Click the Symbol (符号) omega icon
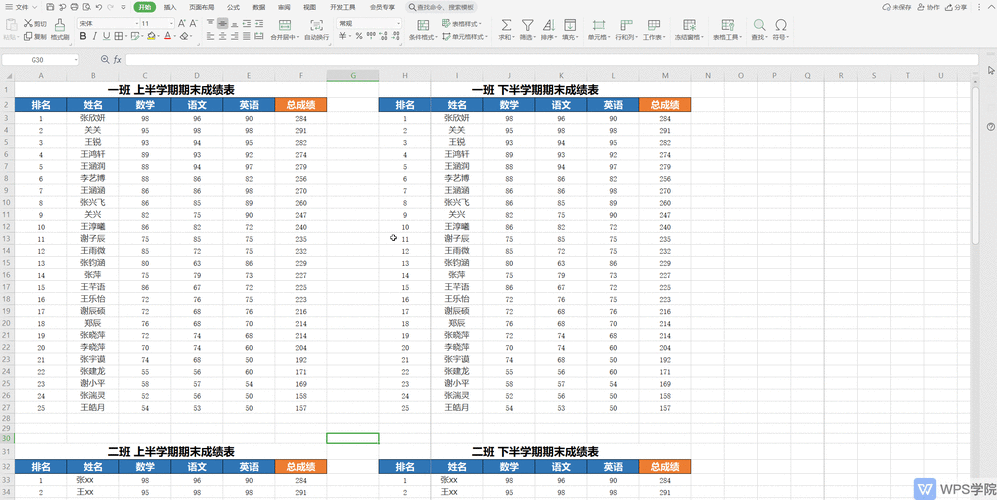Viewport: 997px width, 500px height. pyautogui.click(x=780, y=25)
